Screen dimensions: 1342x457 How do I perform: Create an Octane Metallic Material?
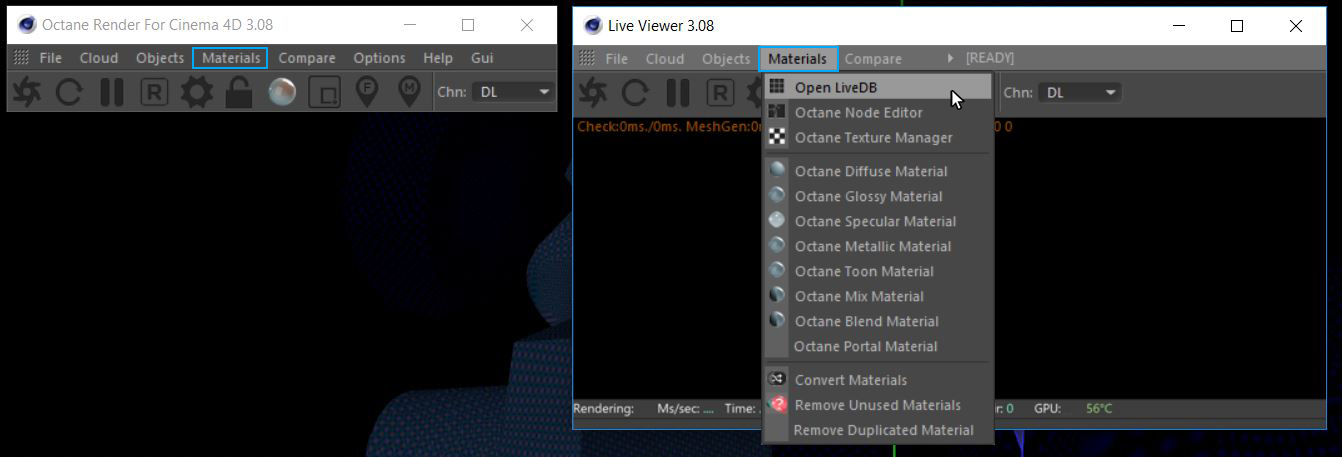pos(878,246)
